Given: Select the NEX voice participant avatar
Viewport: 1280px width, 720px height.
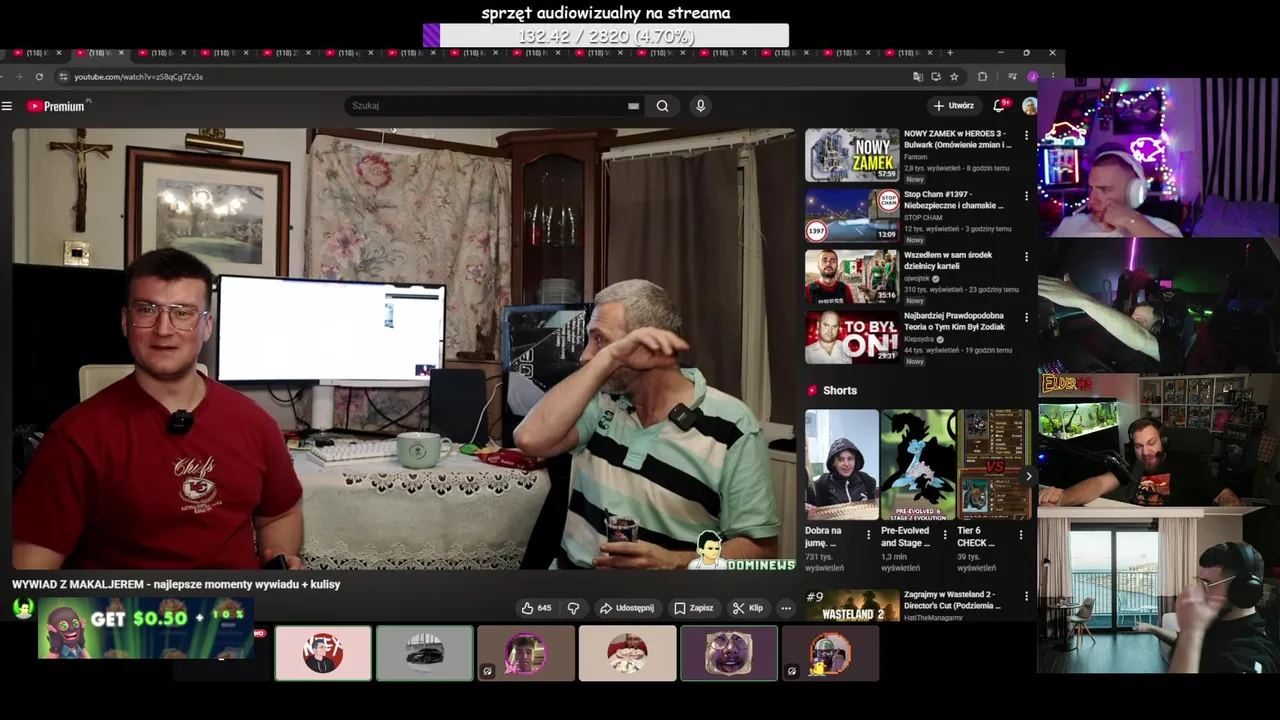Looking at the screenshot, I should [x=323, y=654].
